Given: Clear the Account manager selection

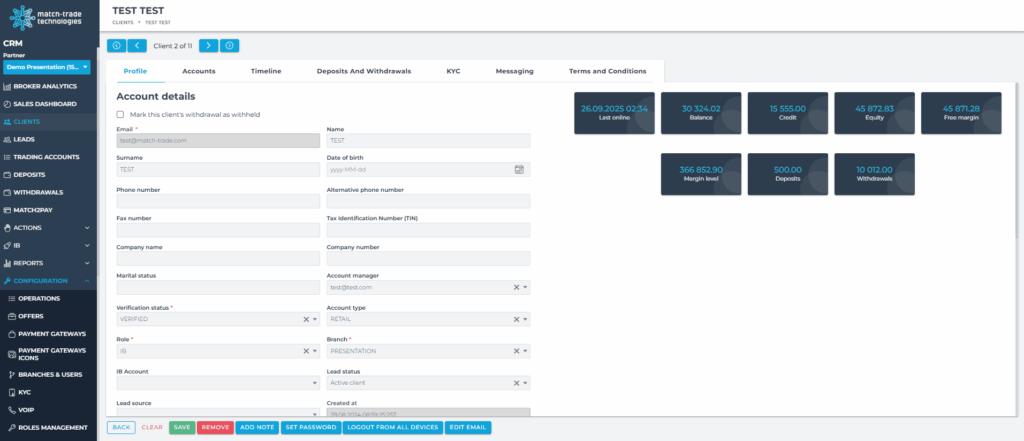Looking at the screenshot, I should coord(516,287).
